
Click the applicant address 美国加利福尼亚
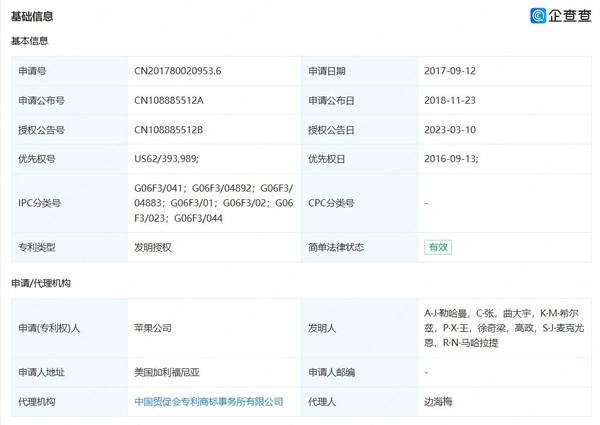(167, 372)
